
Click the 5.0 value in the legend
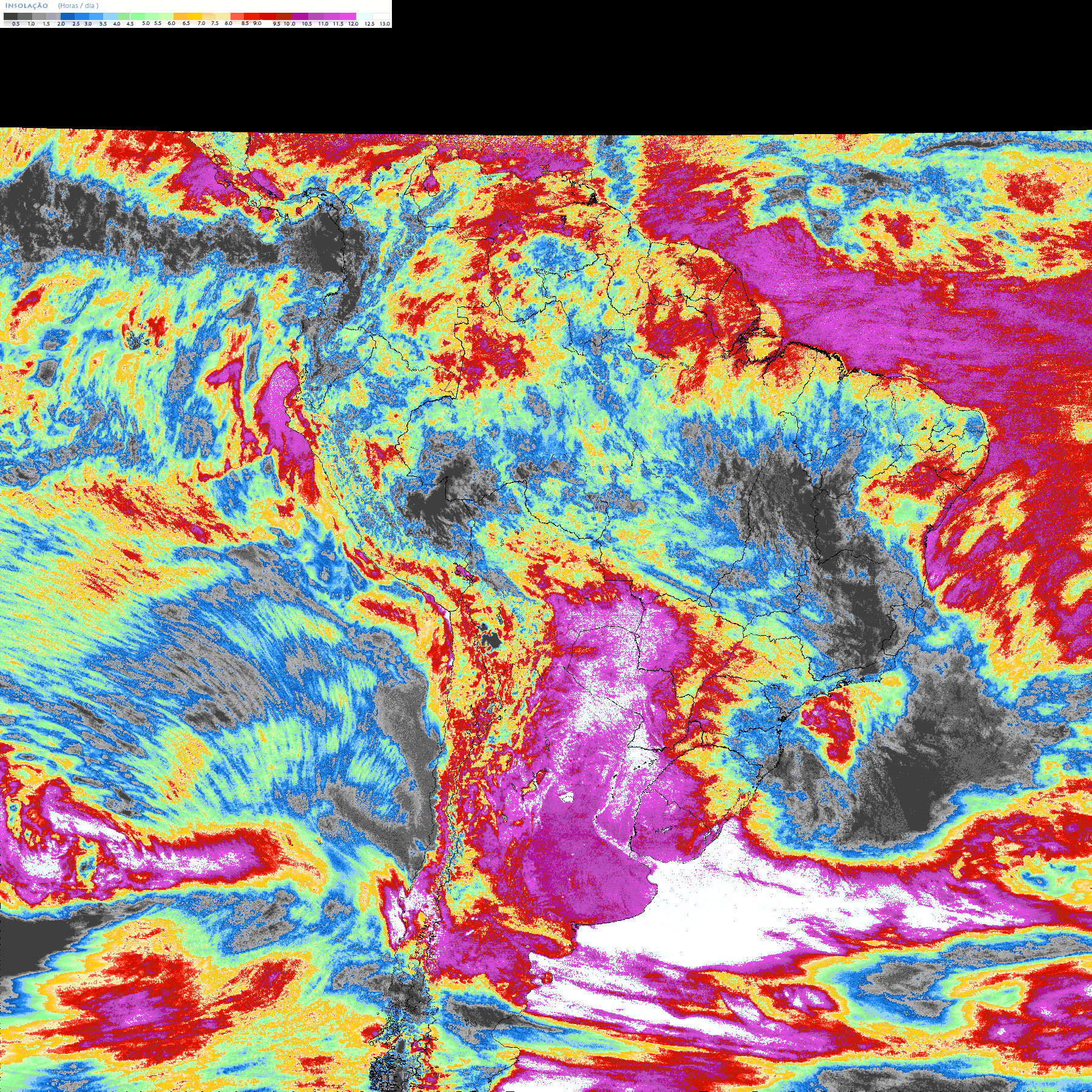146,23
